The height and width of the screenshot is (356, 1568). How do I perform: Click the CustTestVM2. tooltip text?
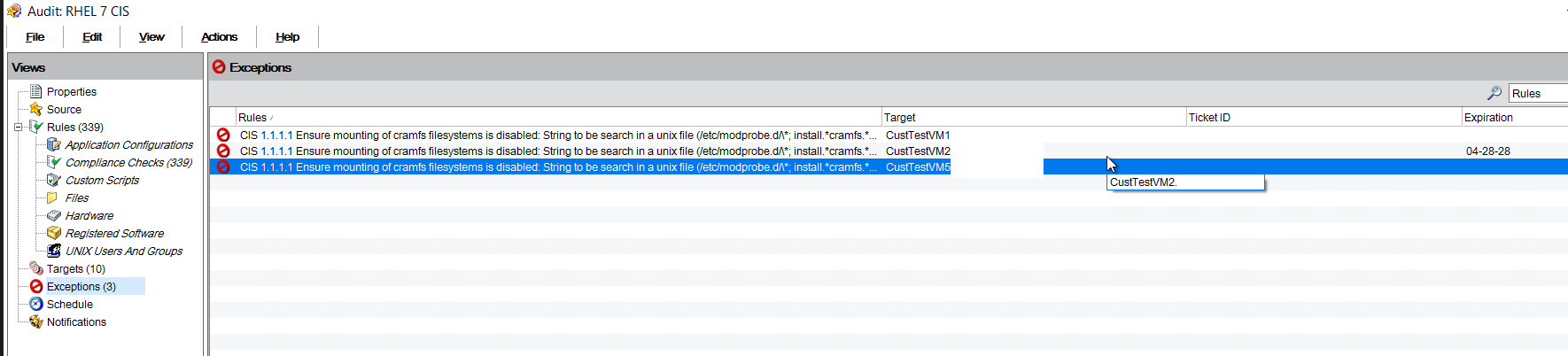[1144, 182]
